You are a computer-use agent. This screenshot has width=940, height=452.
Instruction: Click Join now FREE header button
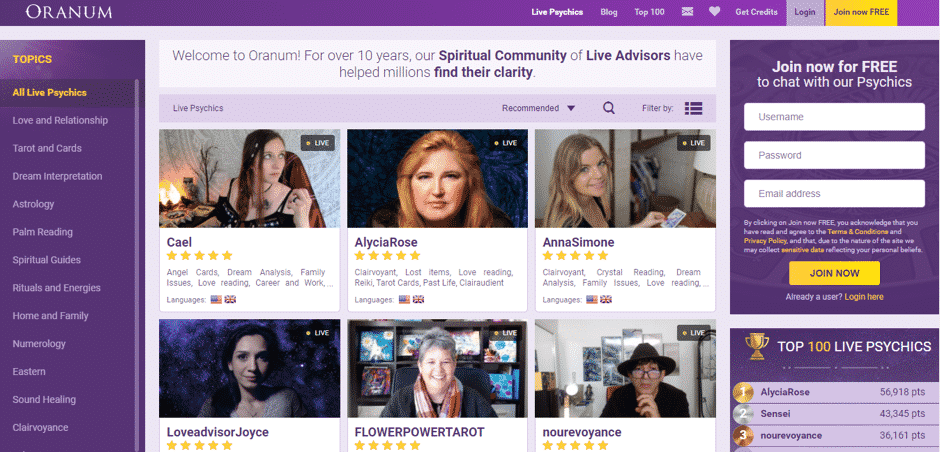click(x=861, y=12)
